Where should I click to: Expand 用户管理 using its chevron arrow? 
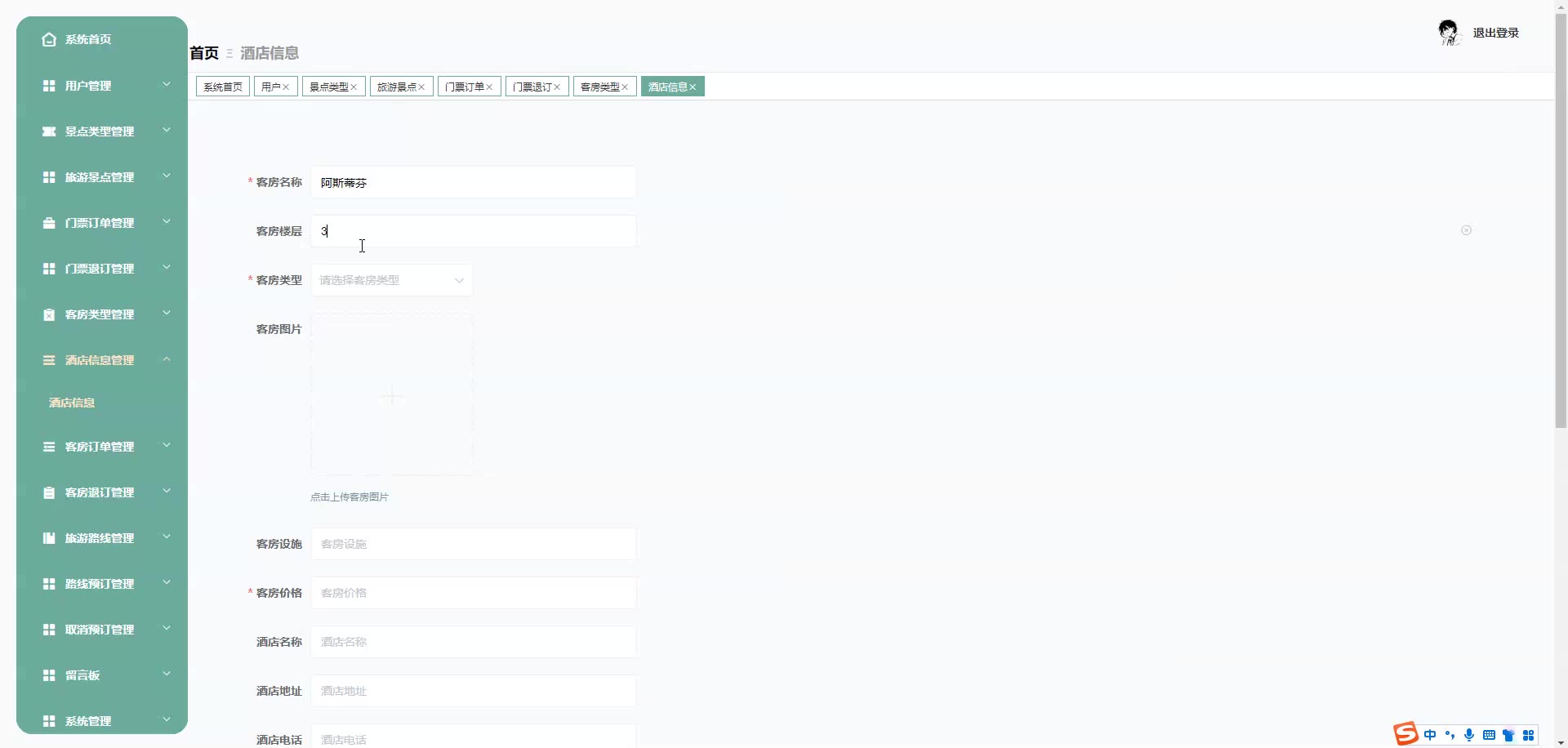167,84
